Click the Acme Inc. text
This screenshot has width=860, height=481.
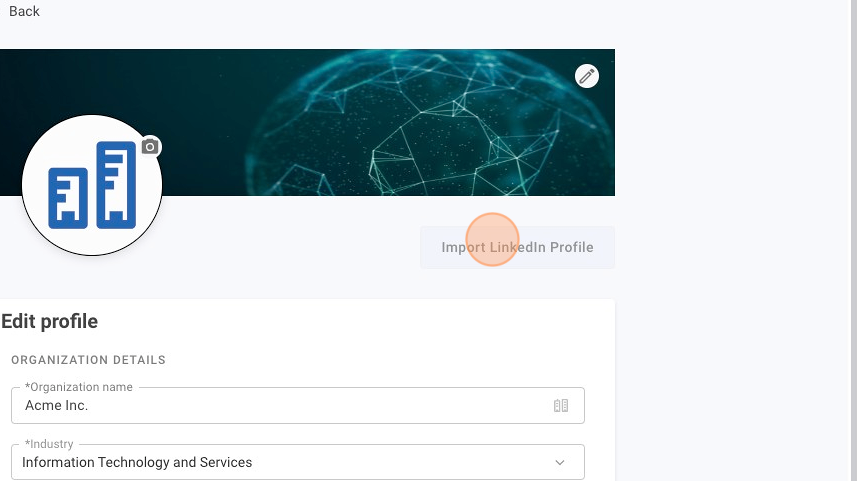click(57, 406)
